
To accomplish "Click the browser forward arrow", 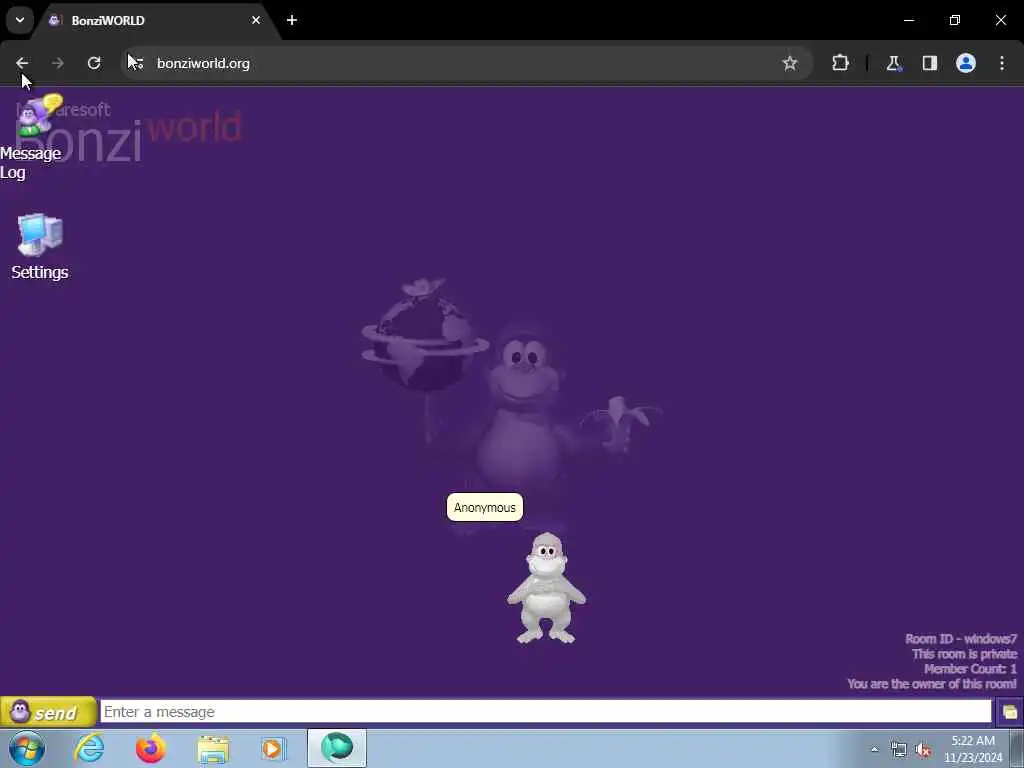I will 57,63.
